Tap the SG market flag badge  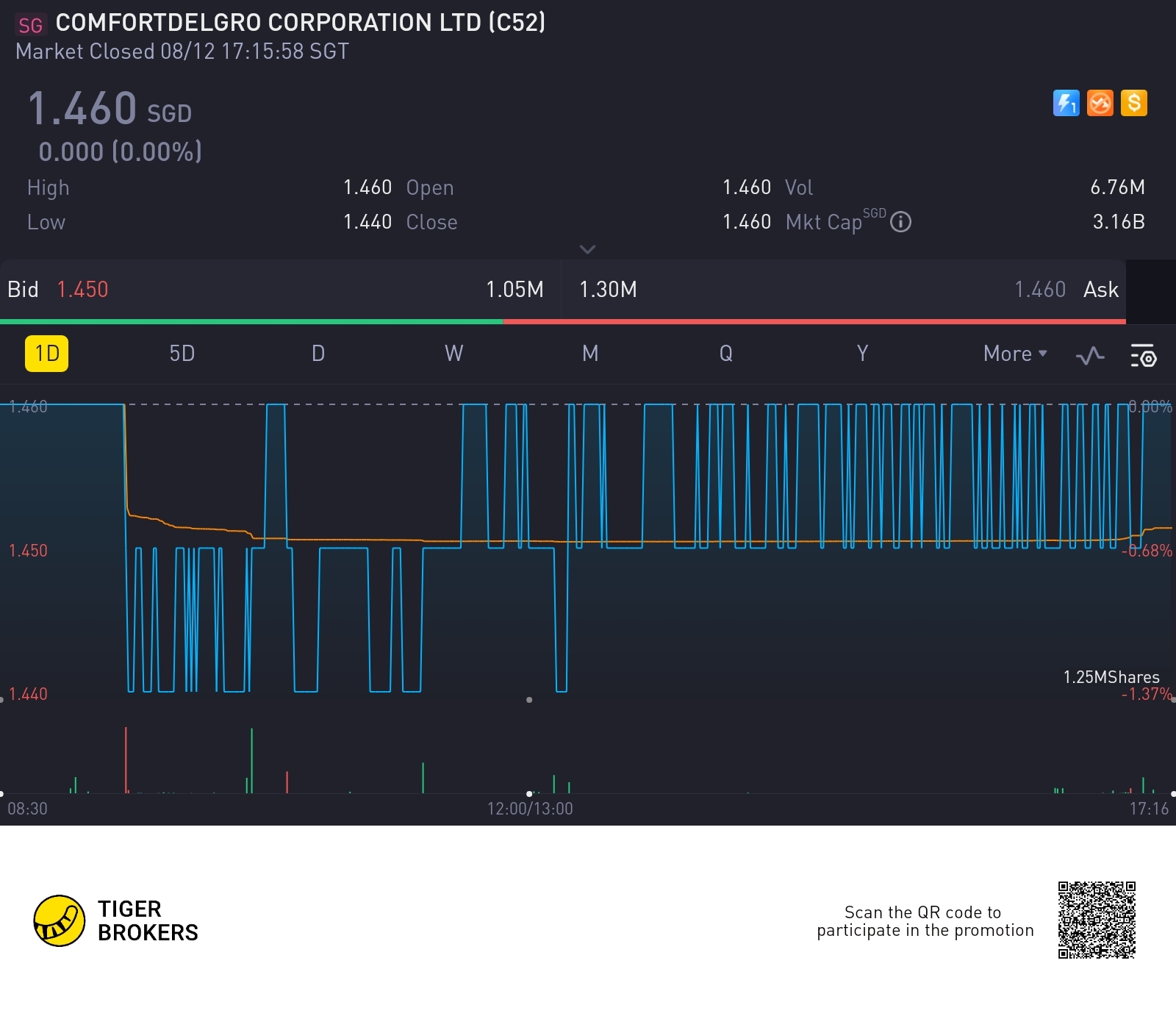(31, 25)
